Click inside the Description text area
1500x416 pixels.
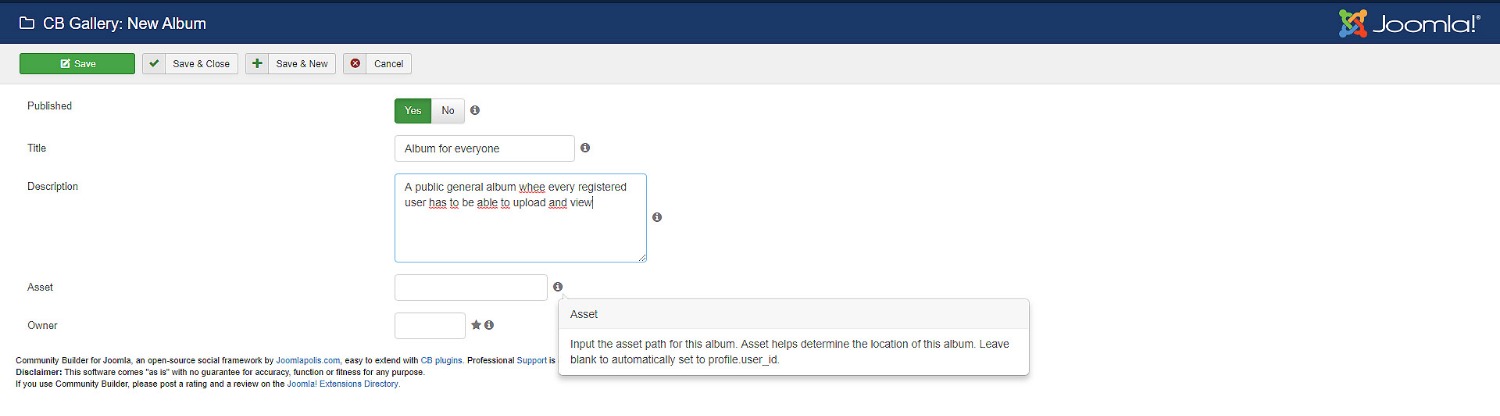[x=520, y=218]
